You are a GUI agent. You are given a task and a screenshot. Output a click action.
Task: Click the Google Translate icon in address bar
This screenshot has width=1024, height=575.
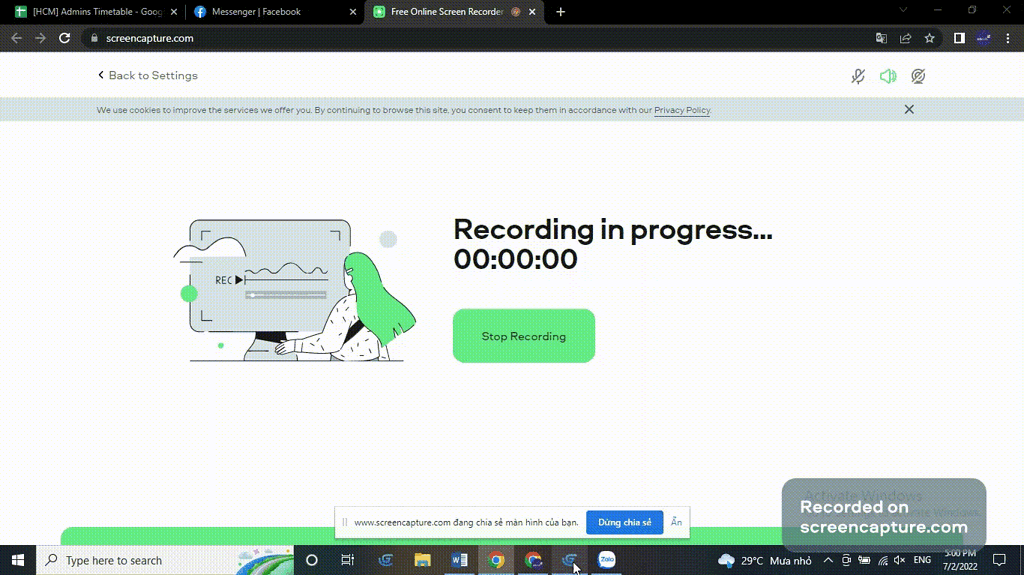(x=881, y=38)
